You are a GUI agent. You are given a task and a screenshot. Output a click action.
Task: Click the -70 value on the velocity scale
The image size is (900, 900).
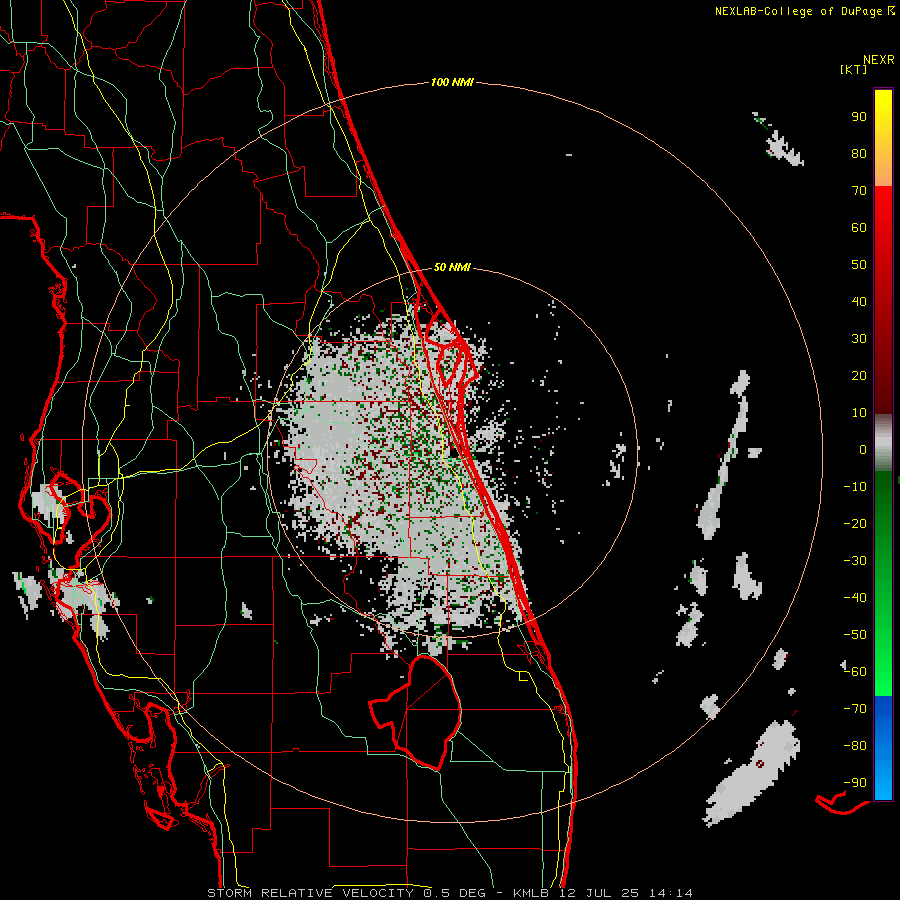pos(855,709)
